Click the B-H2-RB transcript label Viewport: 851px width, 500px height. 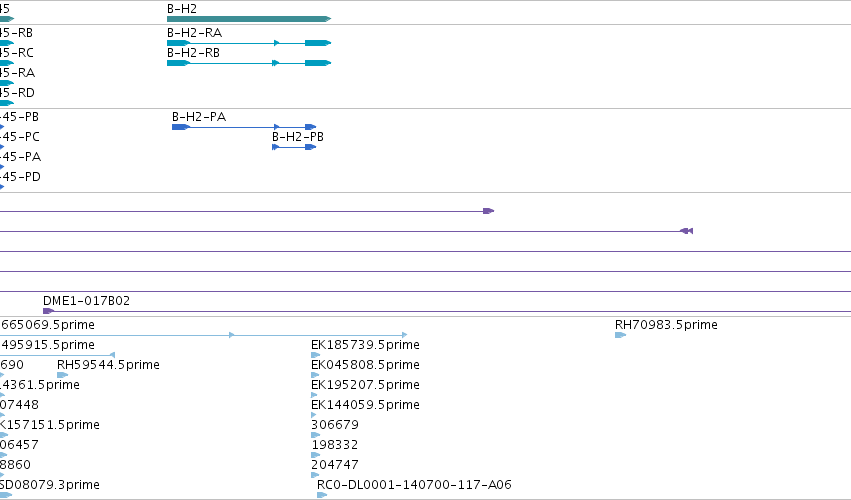pyautogui.click(x=193, y=53)
